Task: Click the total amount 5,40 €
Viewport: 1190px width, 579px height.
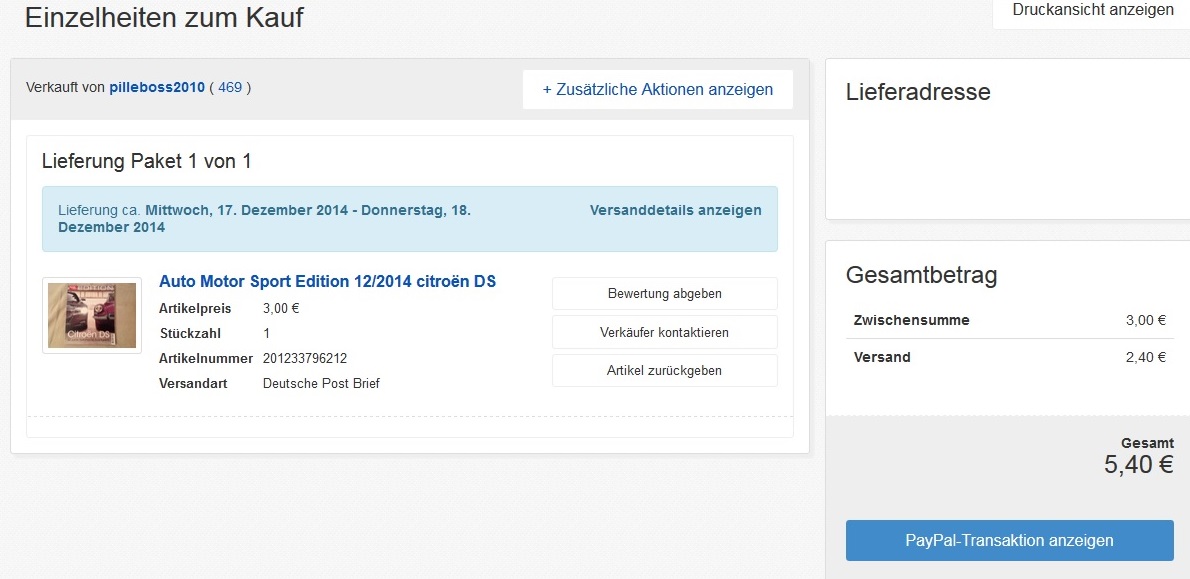Action: click(x=1138, y=465)
